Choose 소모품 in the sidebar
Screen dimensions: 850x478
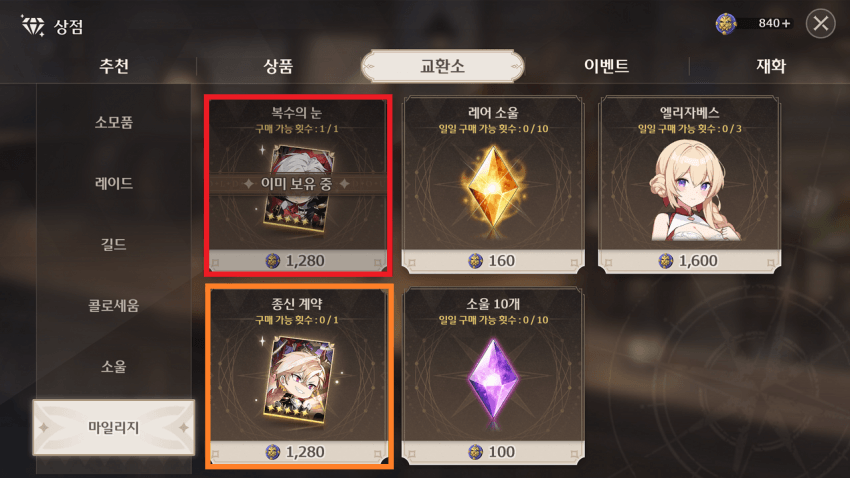[114, 122]
